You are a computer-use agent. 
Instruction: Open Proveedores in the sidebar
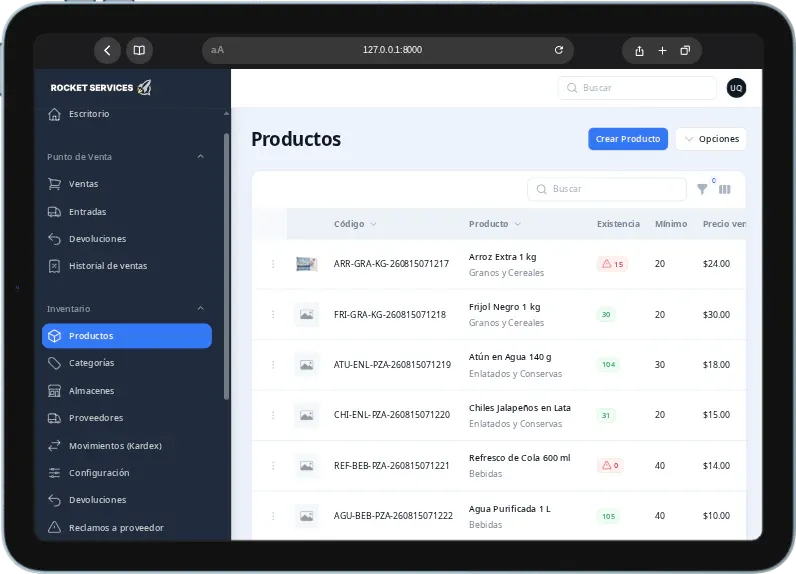pyautogui.click(x=127, y=418)
